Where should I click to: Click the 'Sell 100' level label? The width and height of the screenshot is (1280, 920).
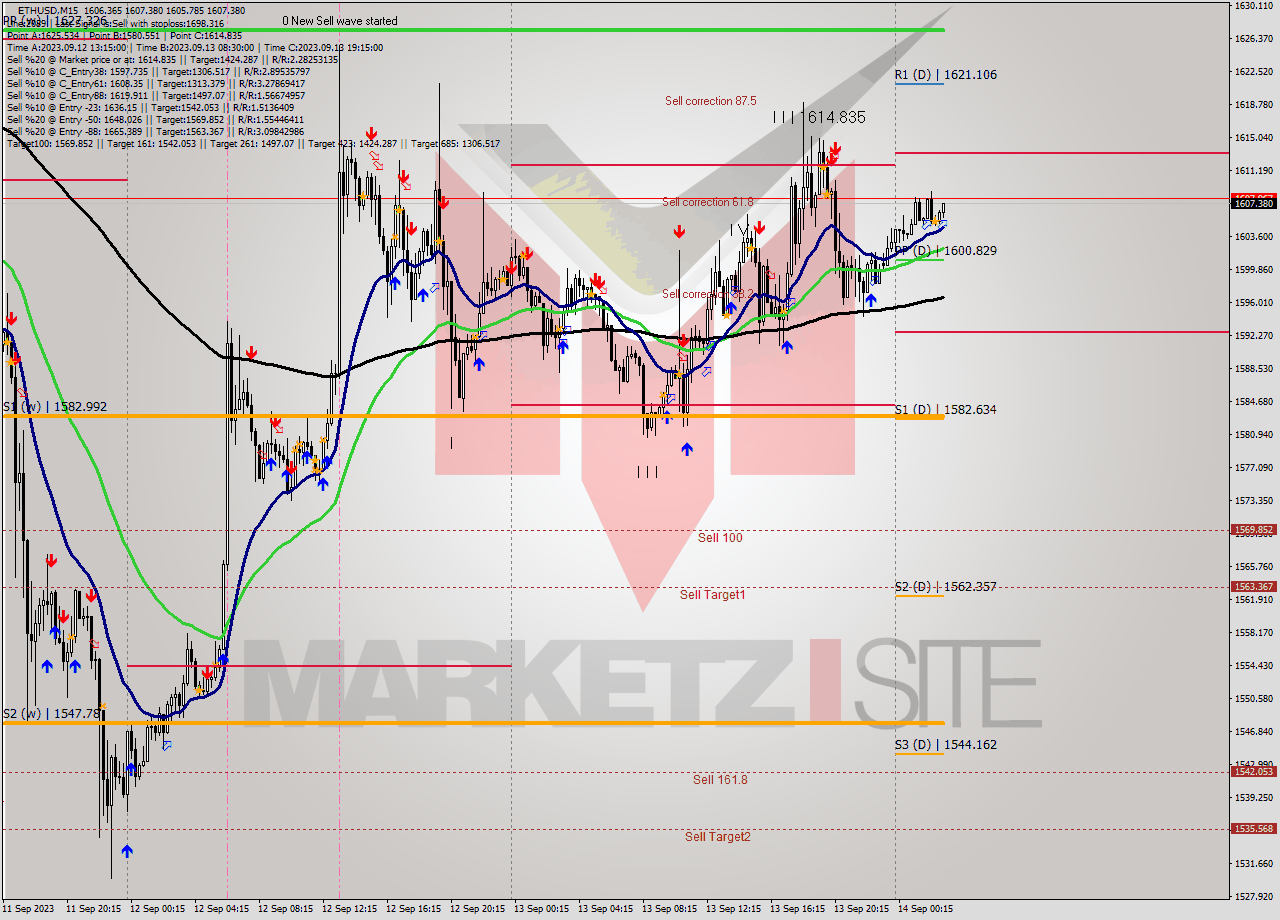(x=720, y=538)
